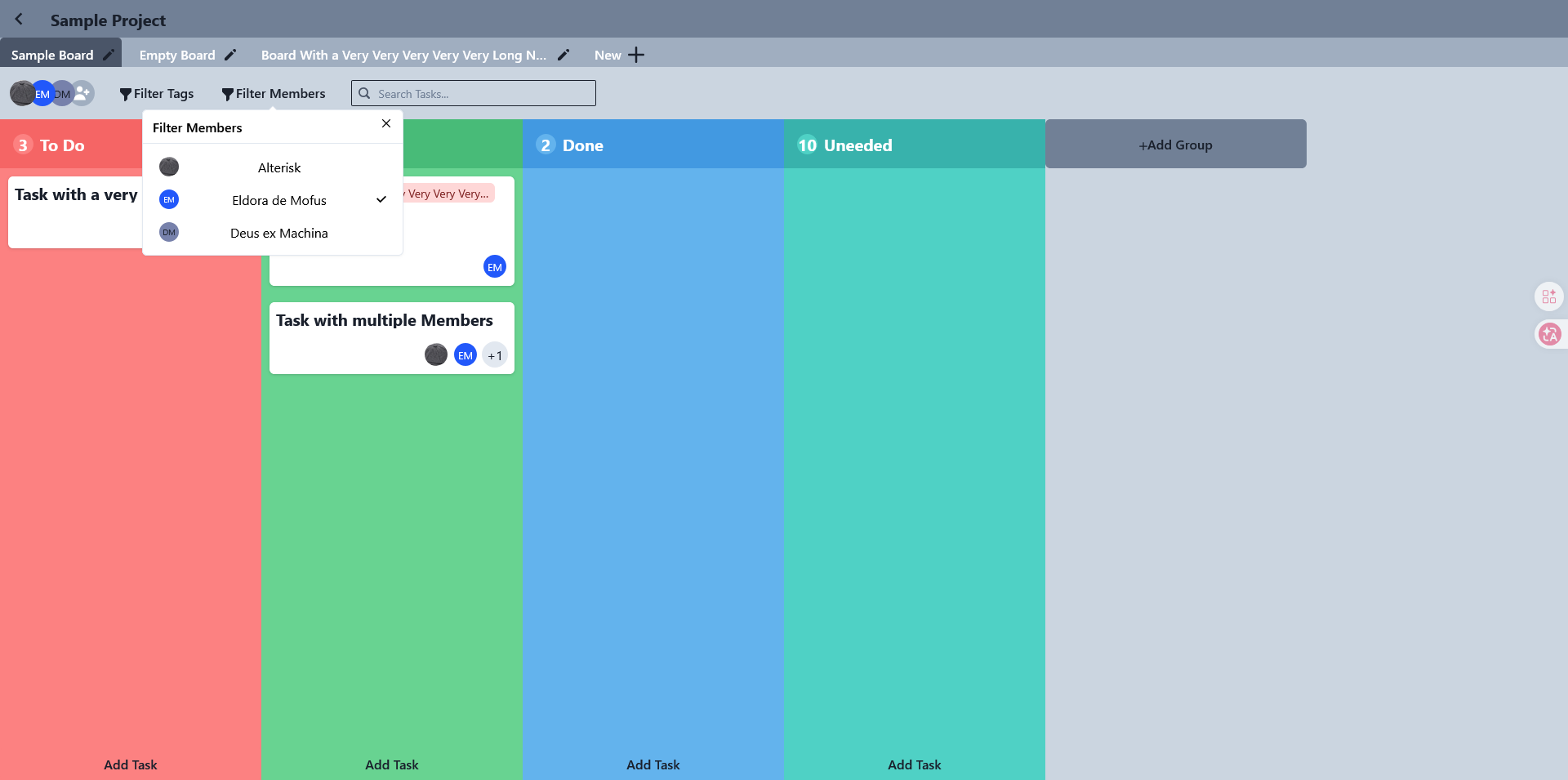Click the Sample Project title

click(108, 20)
